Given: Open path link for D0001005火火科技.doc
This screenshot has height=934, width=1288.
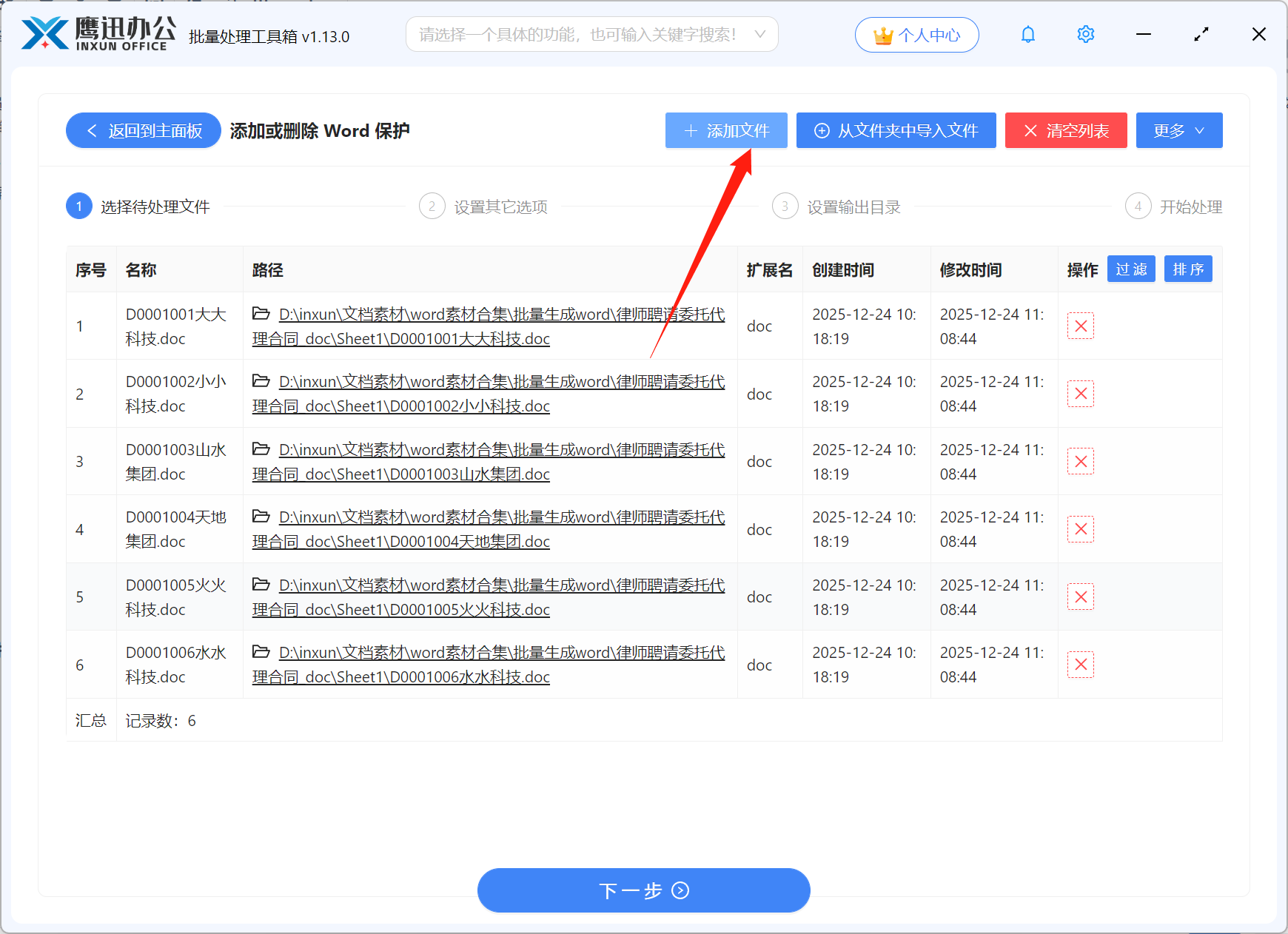Looking at the screenshot, I should (489, 597).
